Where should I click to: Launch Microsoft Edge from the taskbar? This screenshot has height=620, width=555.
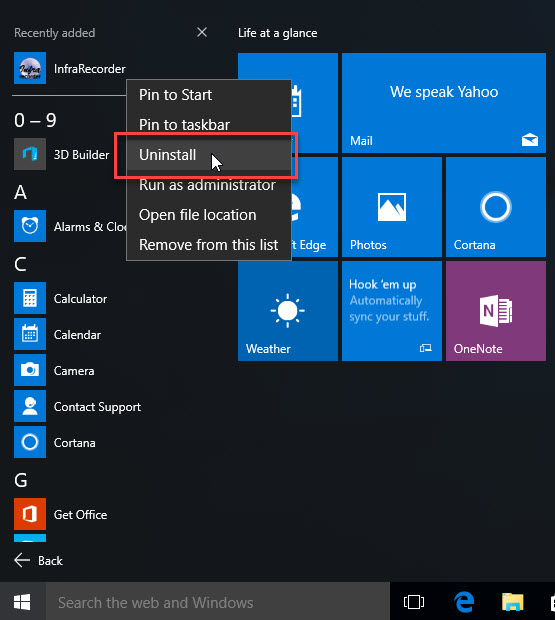(x=464, y=602)
